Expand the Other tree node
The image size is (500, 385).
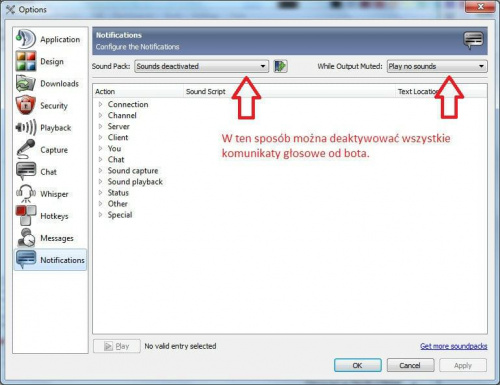coord(100,203)
